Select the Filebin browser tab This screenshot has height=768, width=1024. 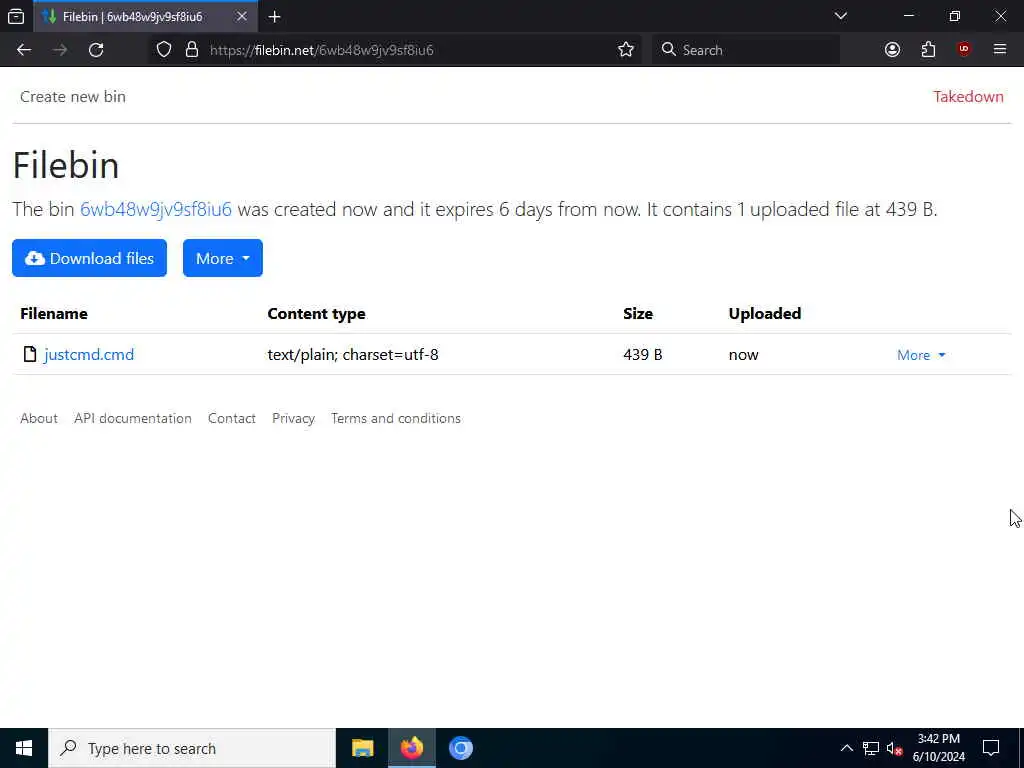point(145,17)
